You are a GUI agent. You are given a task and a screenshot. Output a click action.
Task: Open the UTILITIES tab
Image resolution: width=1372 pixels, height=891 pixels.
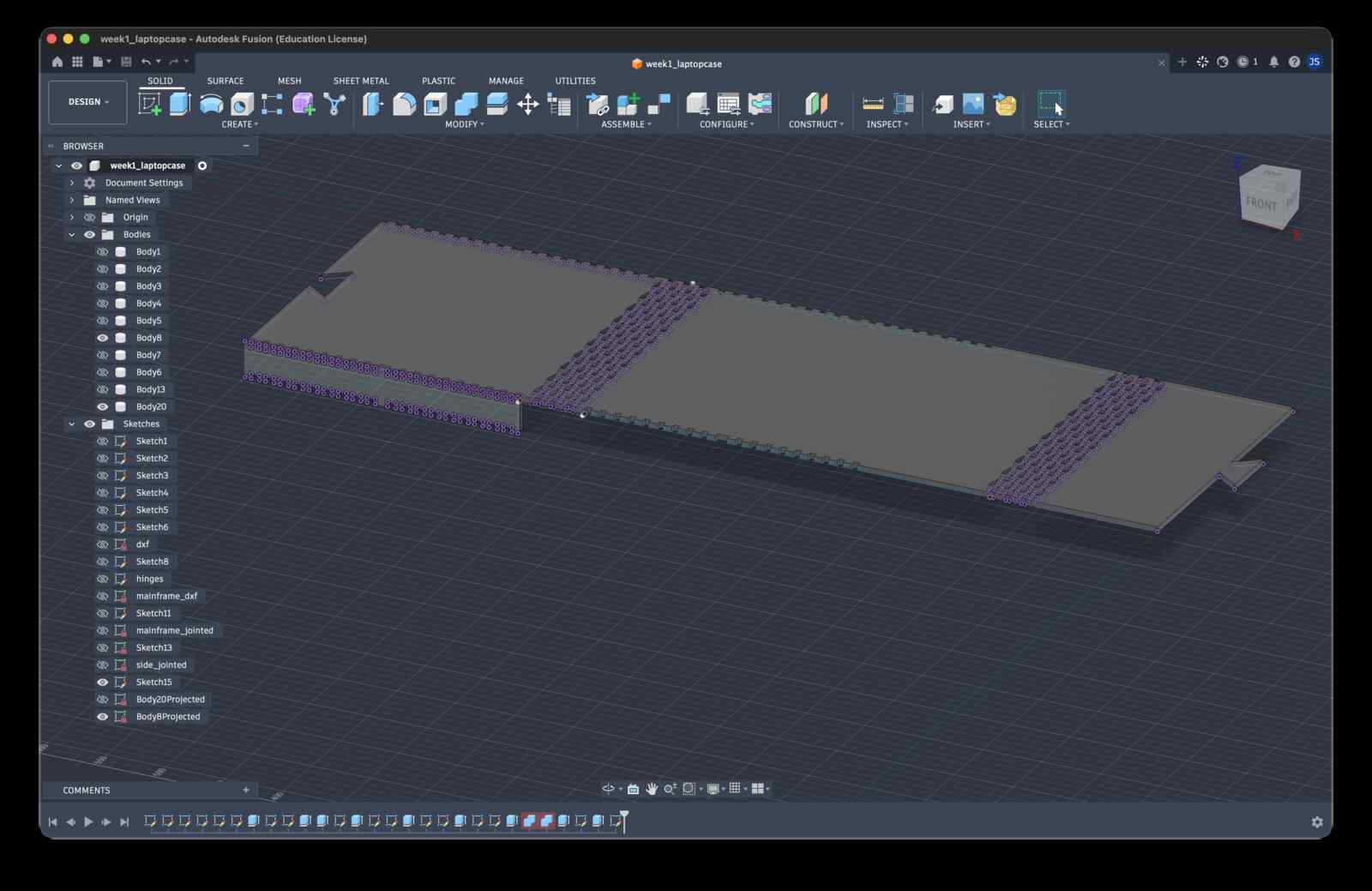pos(575,81)
